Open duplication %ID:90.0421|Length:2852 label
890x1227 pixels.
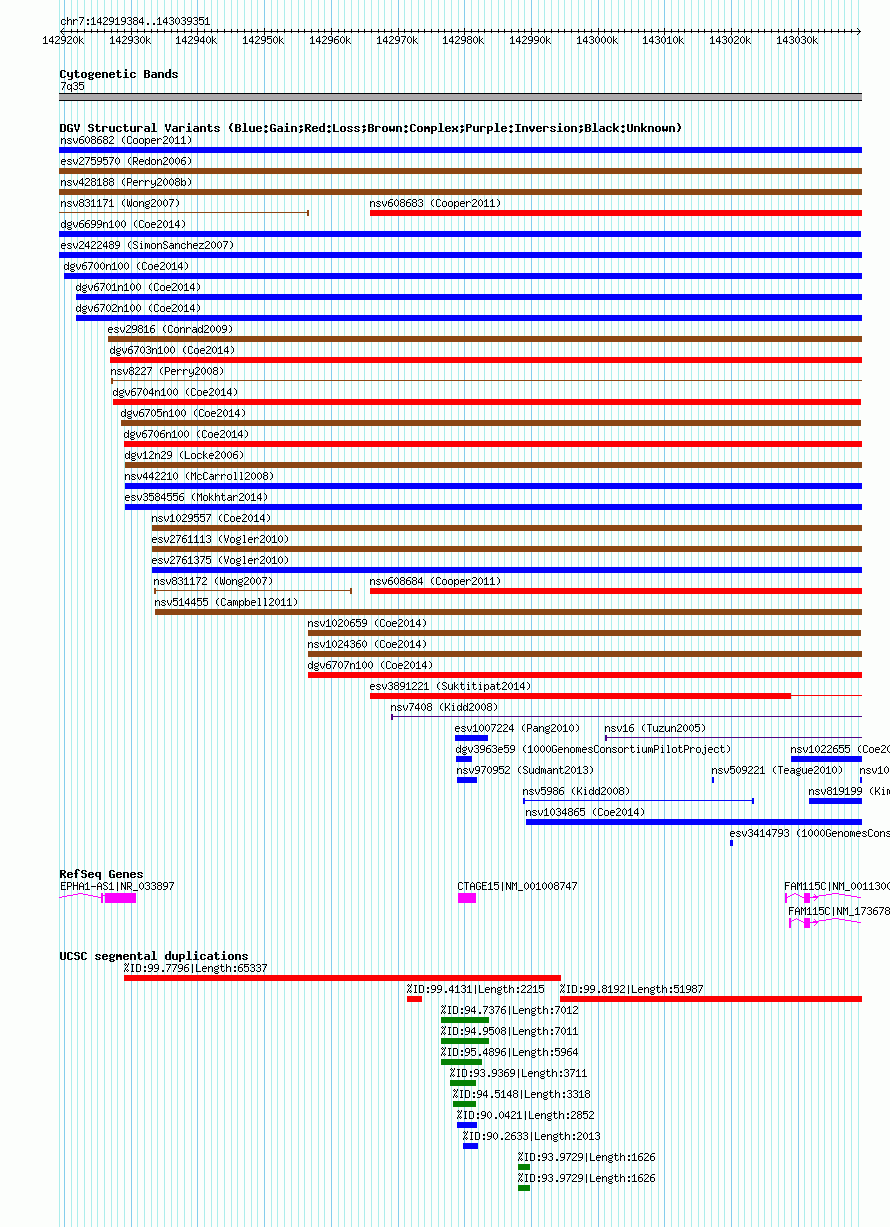tap(526, 1115)
